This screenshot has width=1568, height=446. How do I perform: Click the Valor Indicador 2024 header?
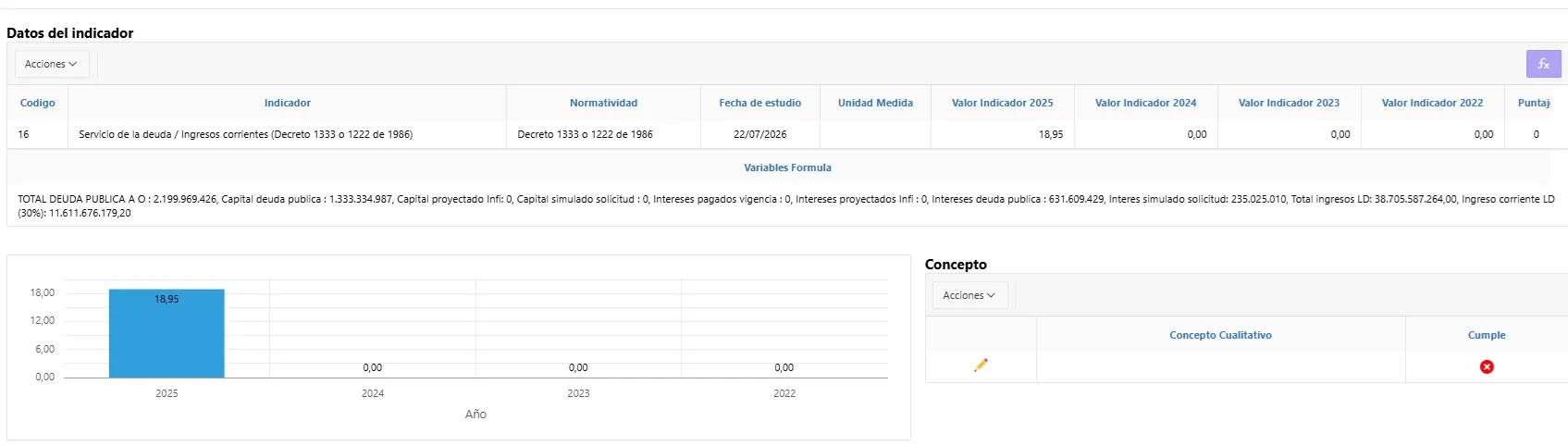(1146, 103)
